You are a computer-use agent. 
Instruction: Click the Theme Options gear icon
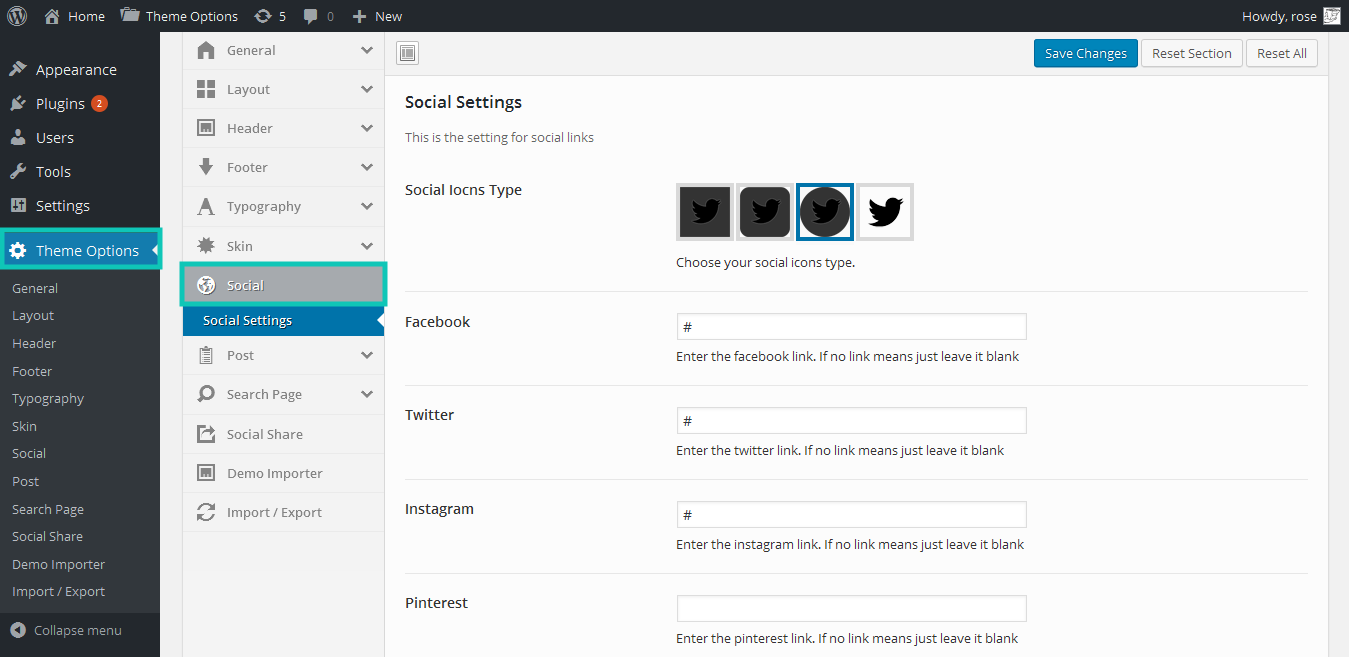coord(18,250)
